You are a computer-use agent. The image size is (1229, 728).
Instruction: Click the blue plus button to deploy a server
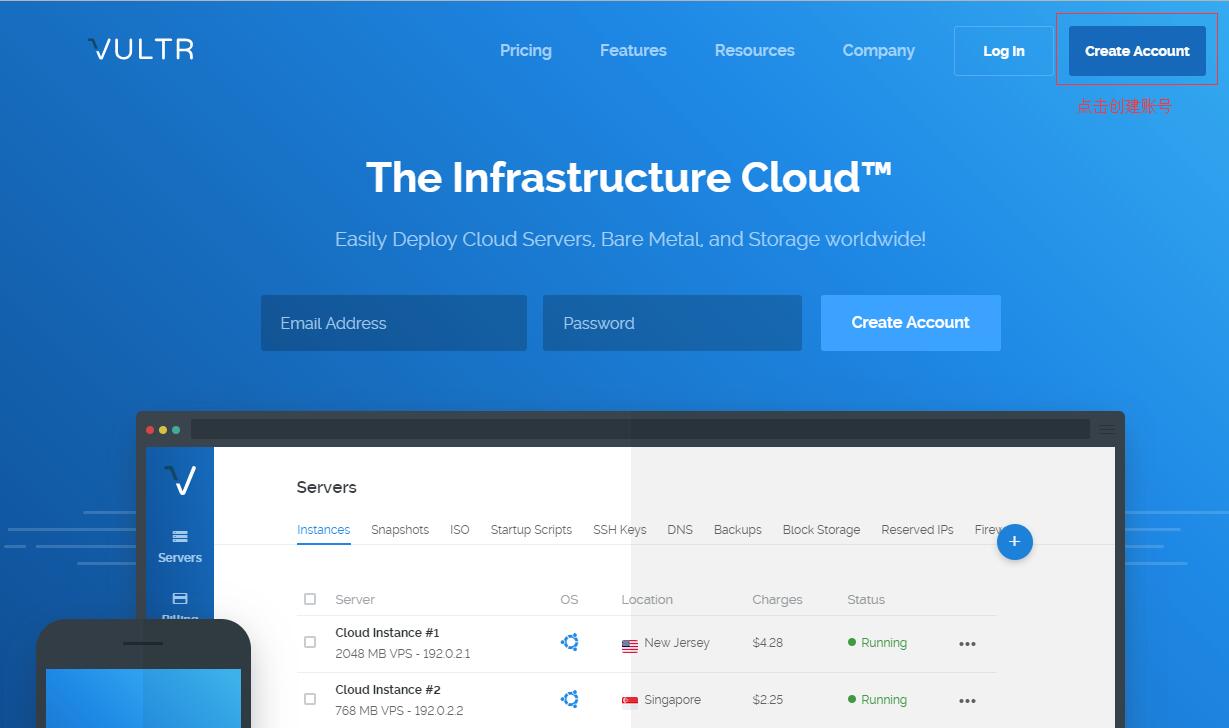[1014, 541]
